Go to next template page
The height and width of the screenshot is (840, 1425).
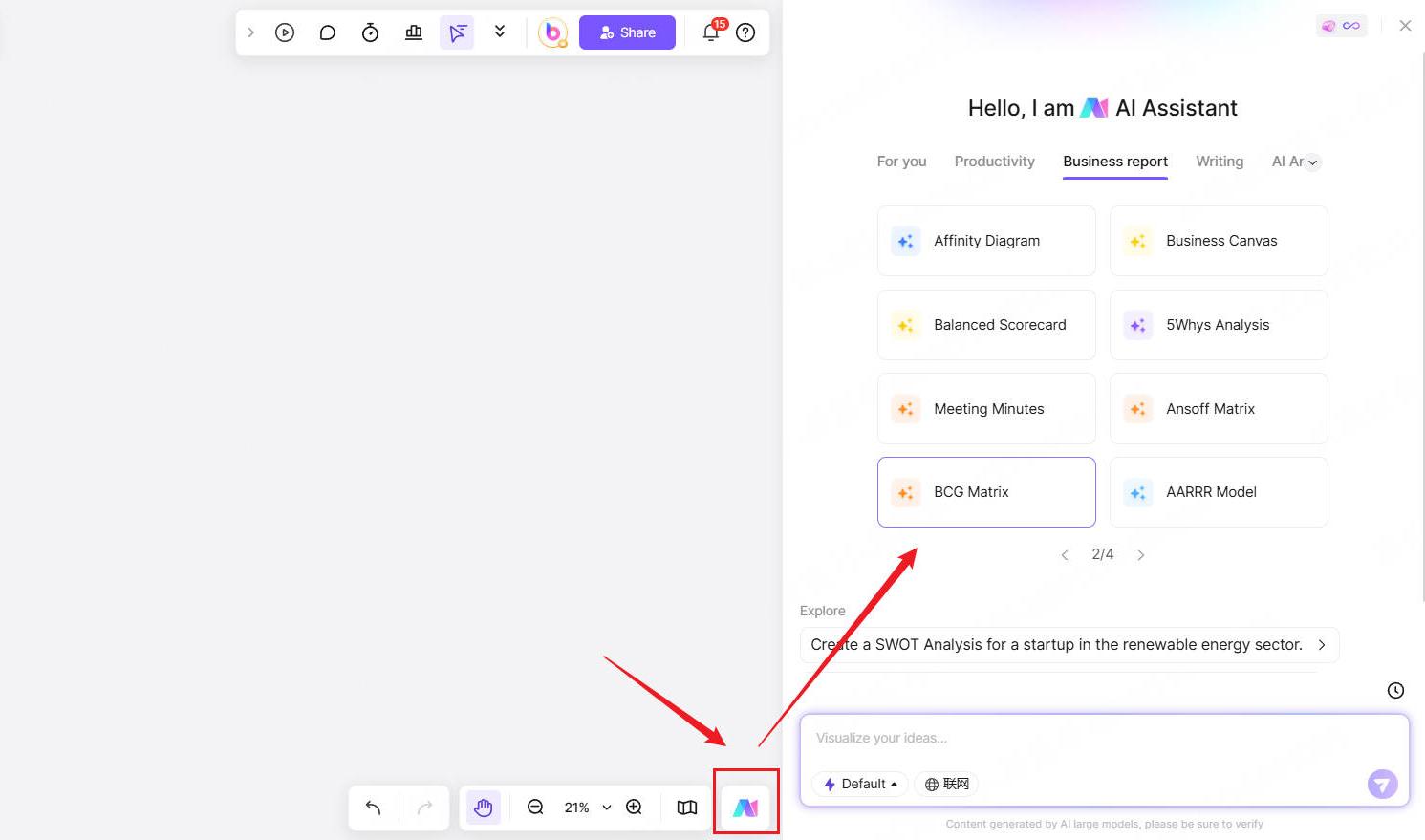click(1140, 555)
